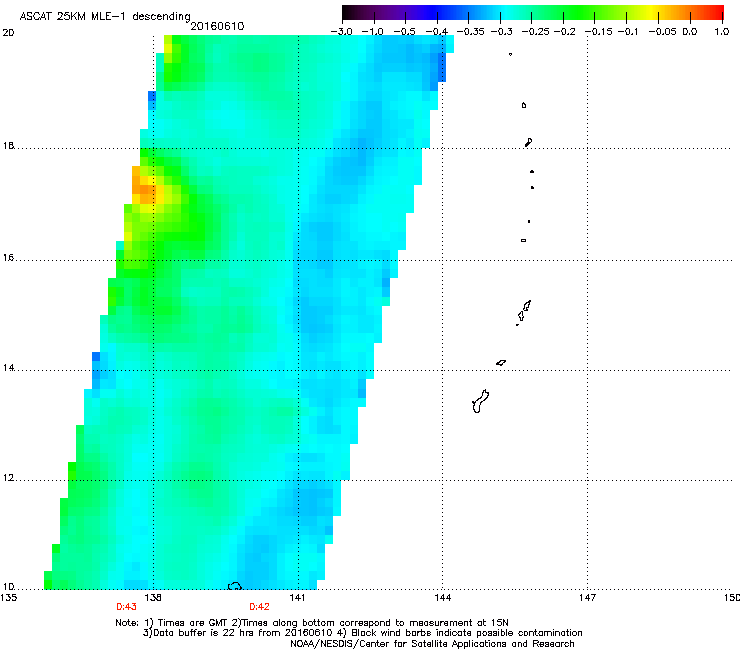The width and height of the screenshot is (740, 650).
Task: Click the red time stamp 0:43
Action: coord(126,607)
